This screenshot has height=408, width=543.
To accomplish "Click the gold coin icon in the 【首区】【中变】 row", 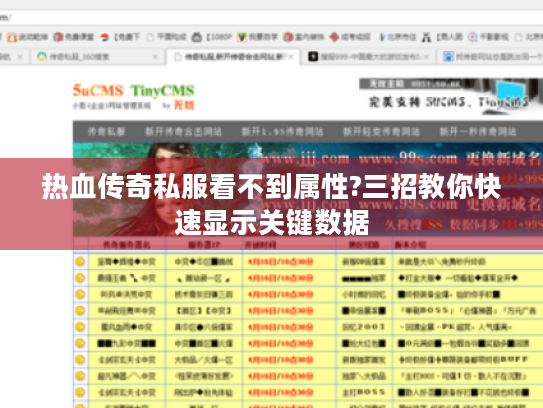I will click(80, 311).
